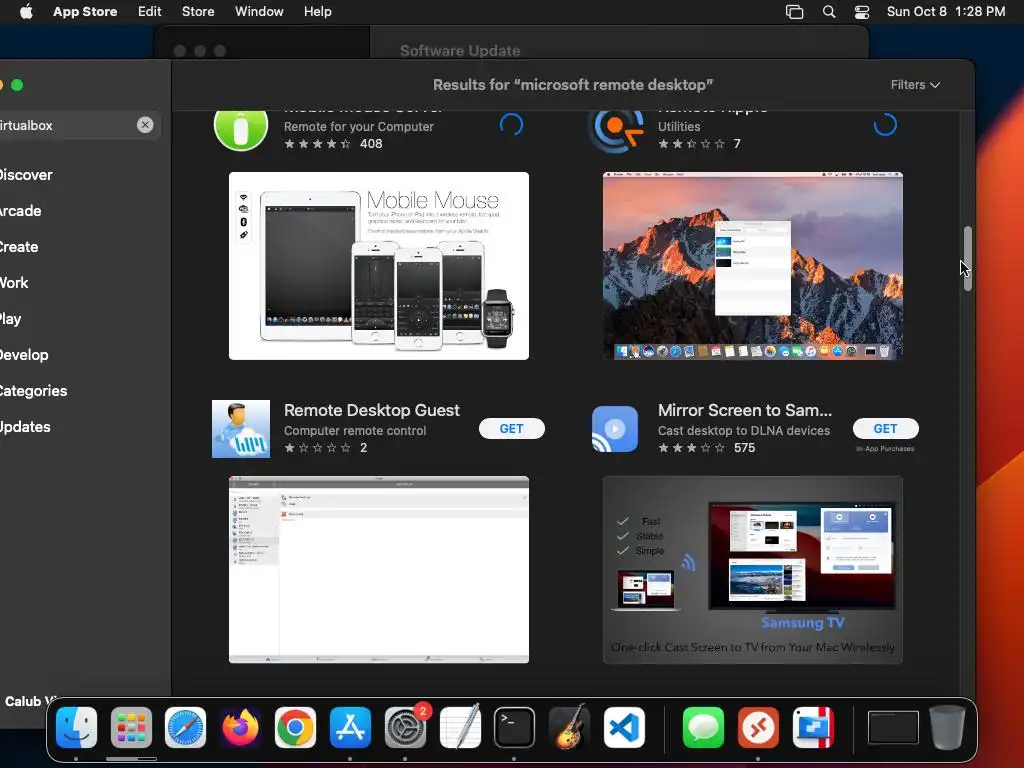Open the App Store menu
The width and height of the screenshot is (1024, 768).
[x=85, y=12]
